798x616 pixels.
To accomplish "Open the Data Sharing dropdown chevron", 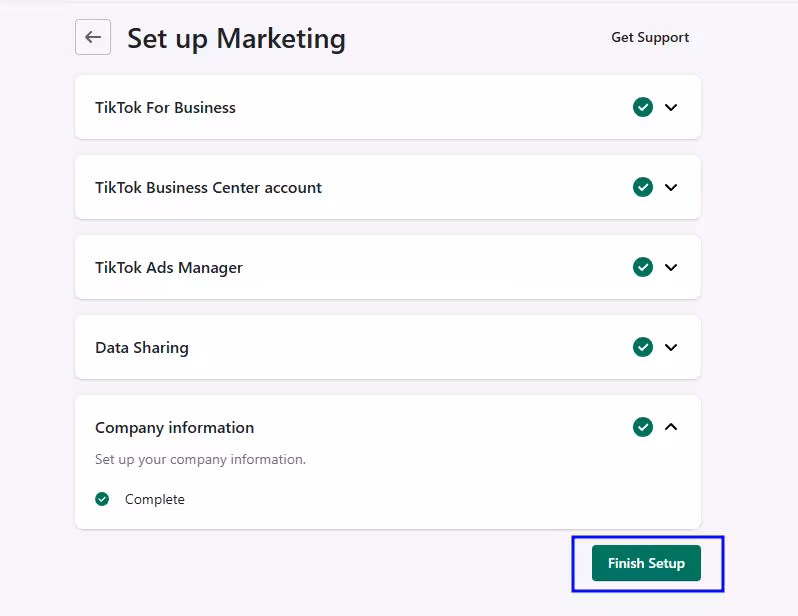I will click(671, 347).
